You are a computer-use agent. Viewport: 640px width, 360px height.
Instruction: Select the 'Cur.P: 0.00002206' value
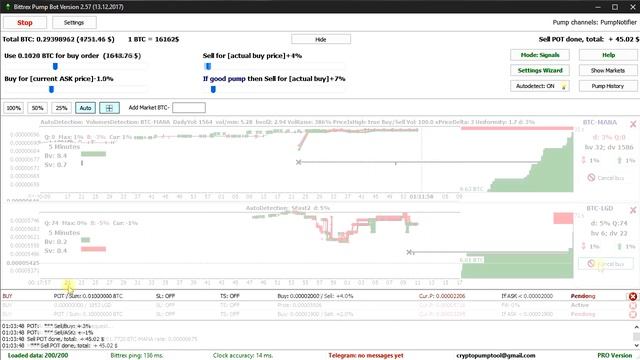(442, 296)
